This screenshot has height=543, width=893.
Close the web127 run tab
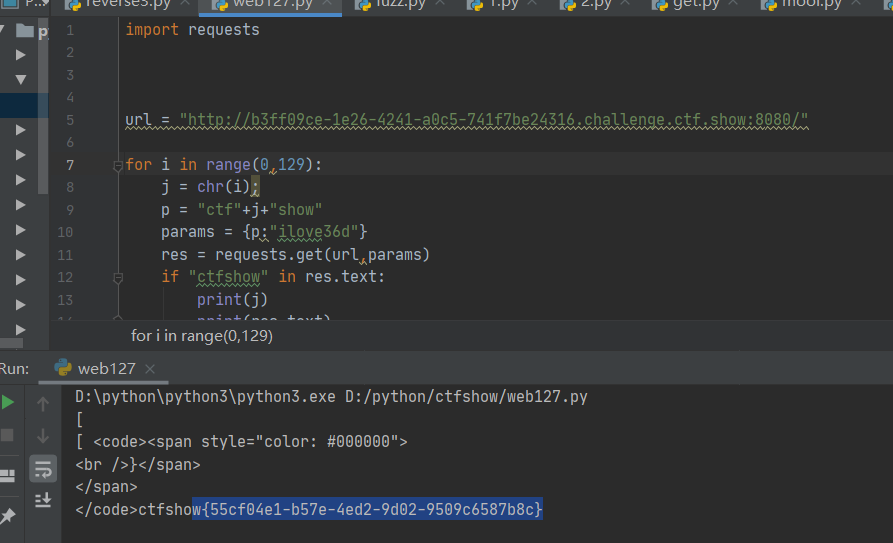(x=150, y=369)
